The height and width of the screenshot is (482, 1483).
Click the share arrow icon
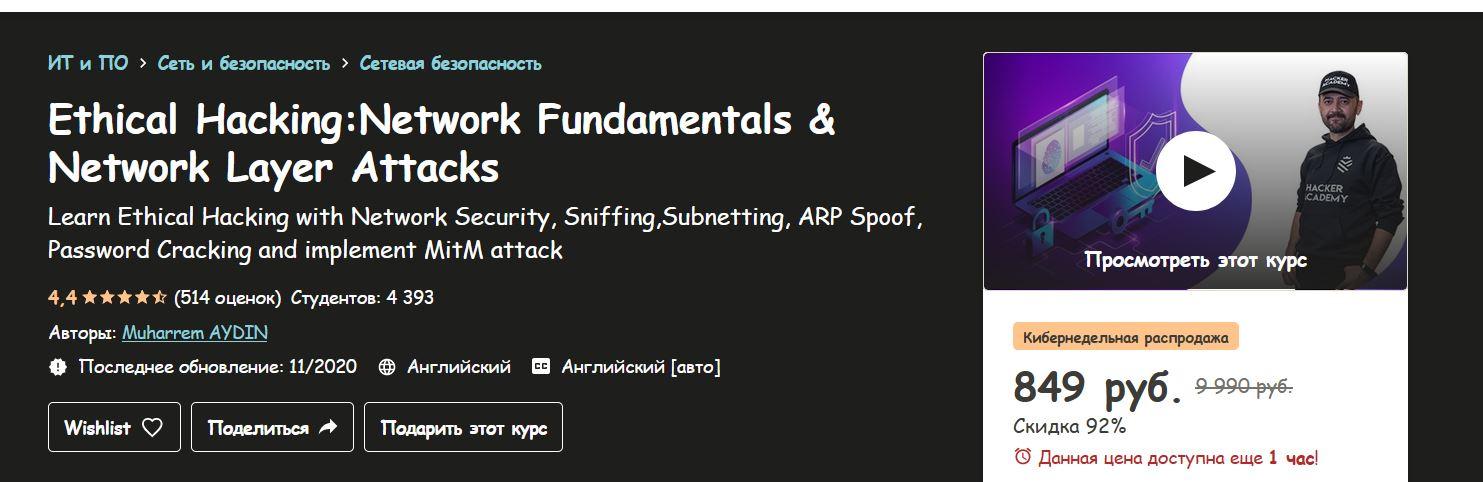point(328,428)
